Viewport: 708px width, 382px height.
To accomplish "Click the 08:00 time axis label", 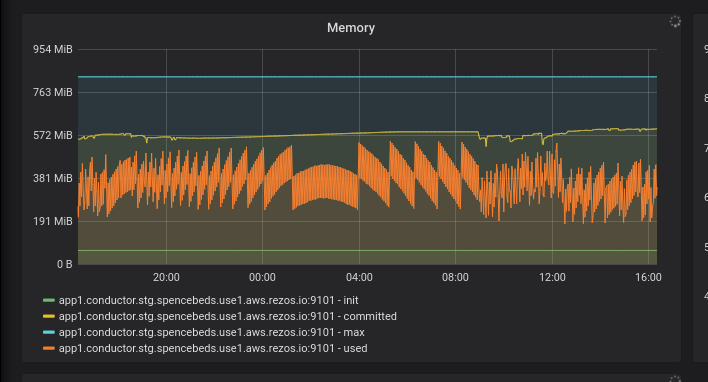I will click(x=455, y=277).
